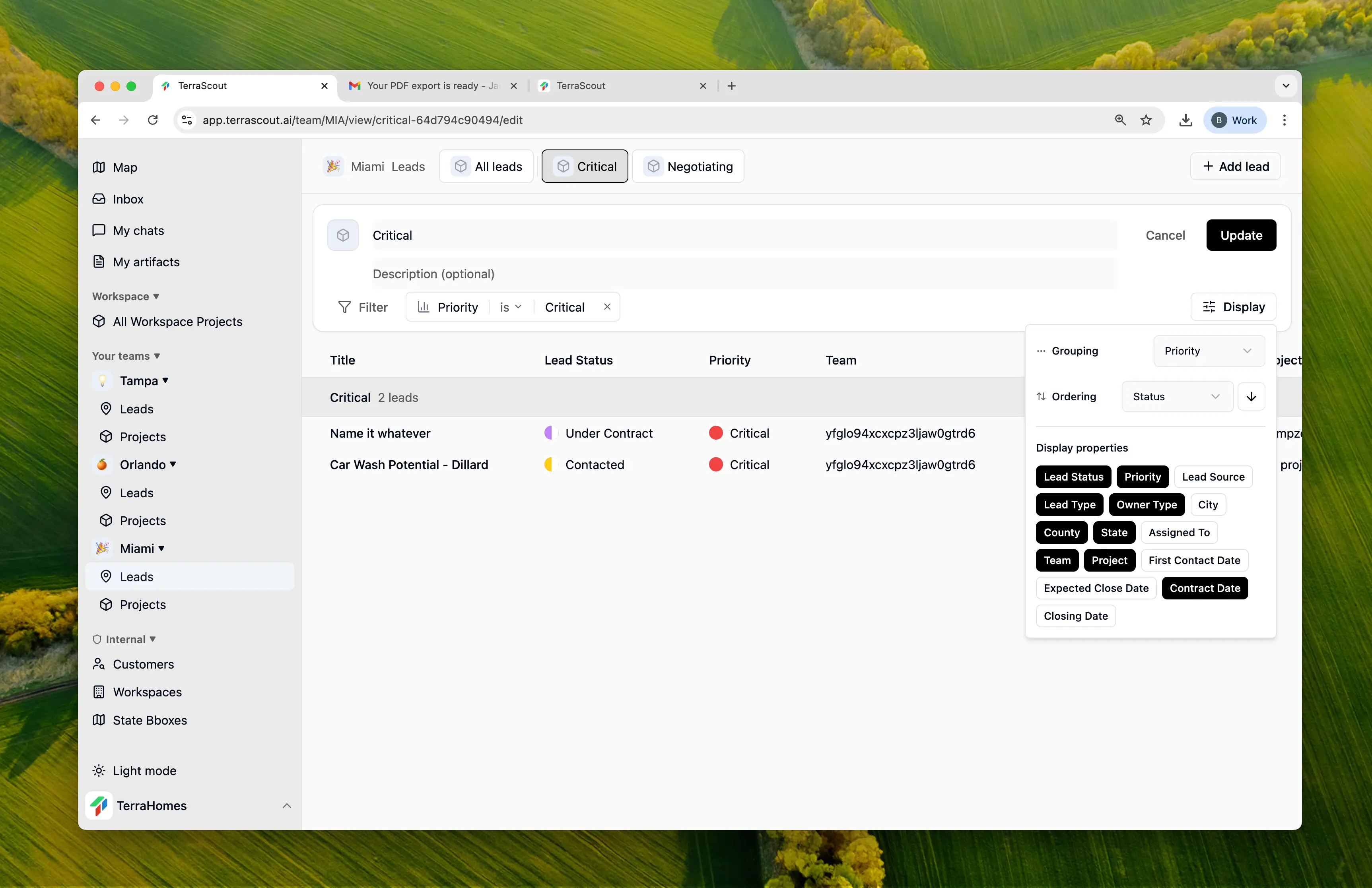The height and width of the screenshot is (888, 1372).
Task: Remove the Priority filter with its X
Action: pyautogui.click(x=607, y=306)
